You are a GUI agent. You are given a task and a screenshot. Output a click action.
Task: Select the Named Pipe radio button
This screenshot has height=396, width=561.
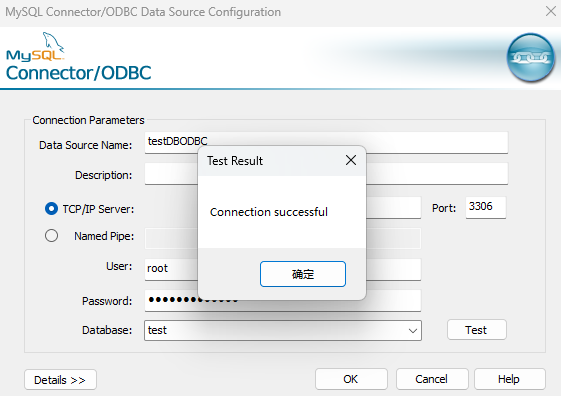pyautogui.click(x=51, y=236)
